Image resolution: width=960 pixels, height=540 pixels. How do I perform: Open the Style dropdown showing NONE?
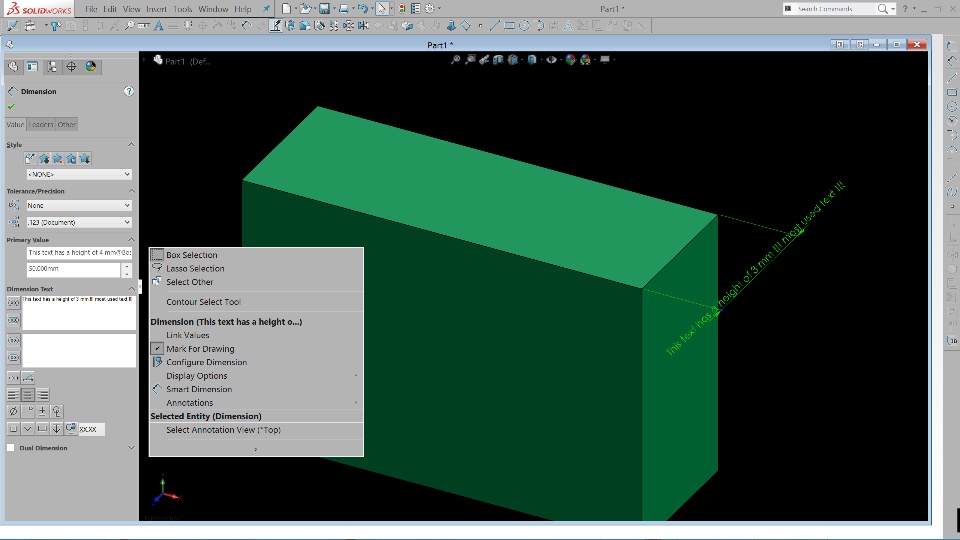79,174
